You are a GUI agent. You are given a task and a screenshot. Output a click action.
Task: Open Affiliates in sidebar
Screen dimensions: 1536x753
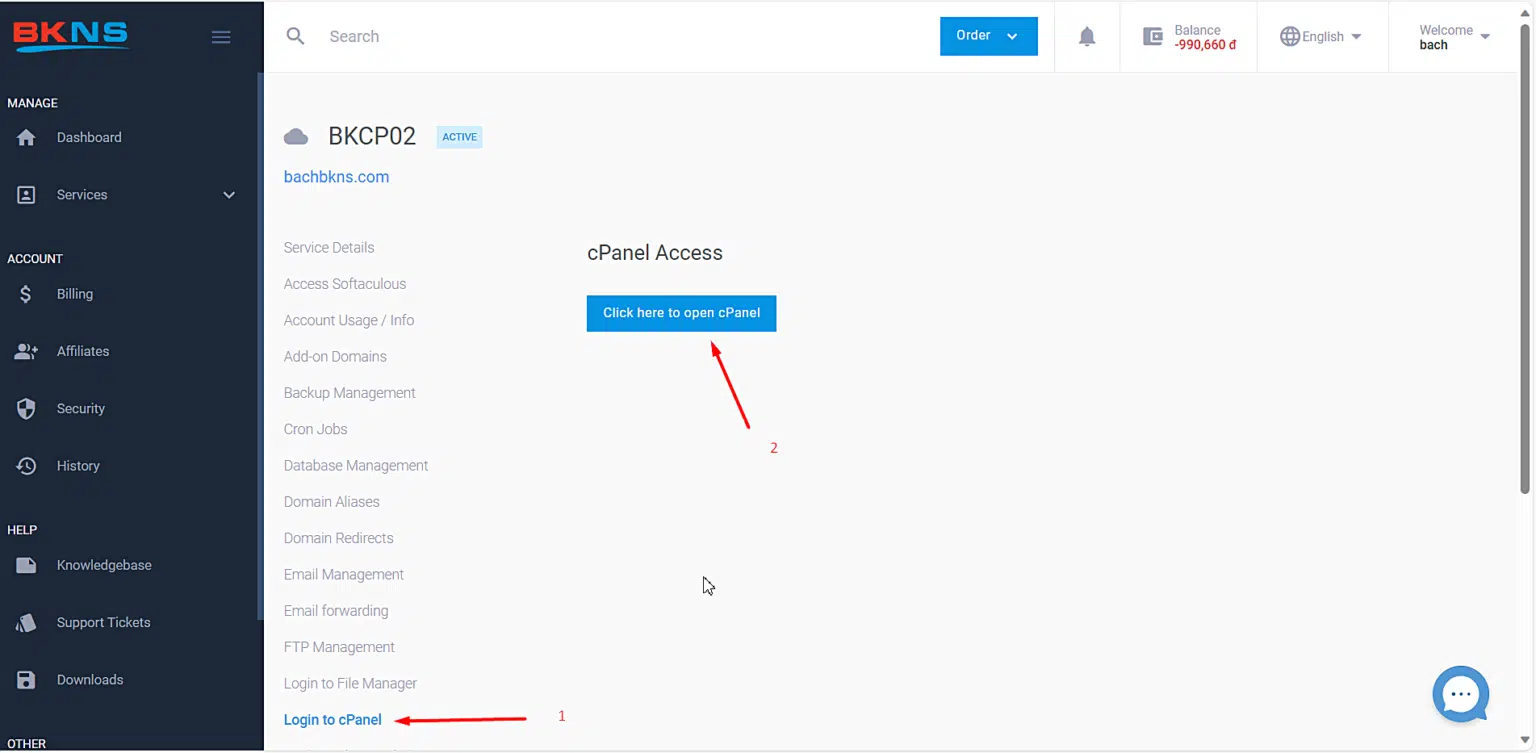coord(83,352)
